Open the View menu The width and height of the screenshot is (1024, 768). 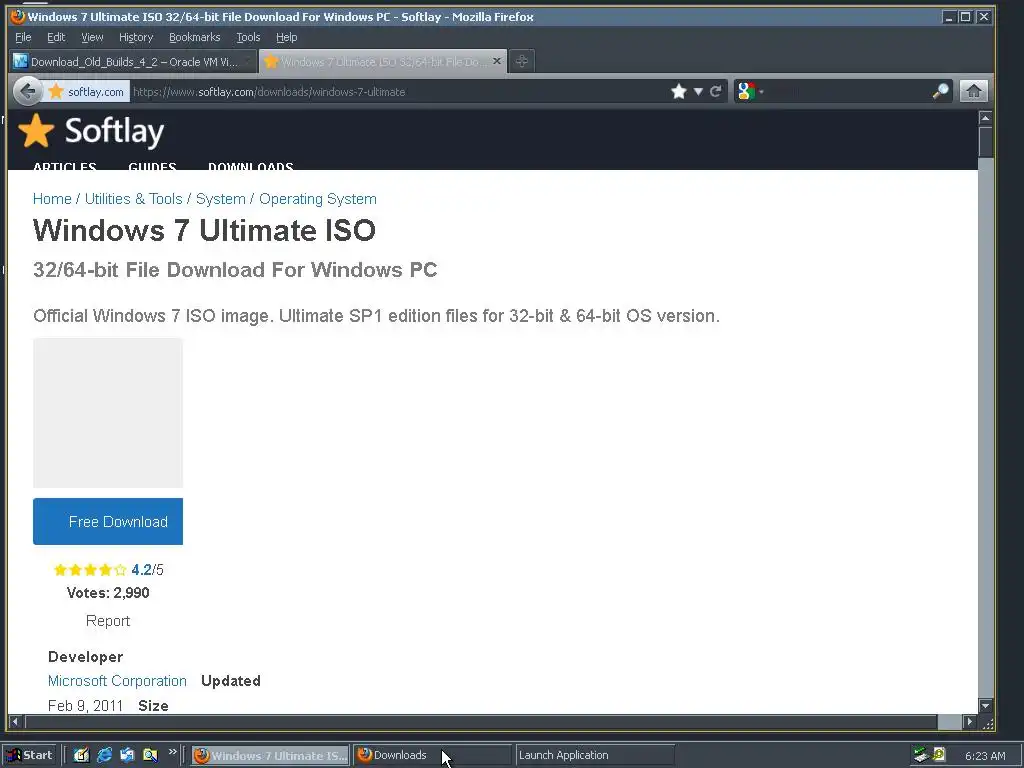[92, 37]
